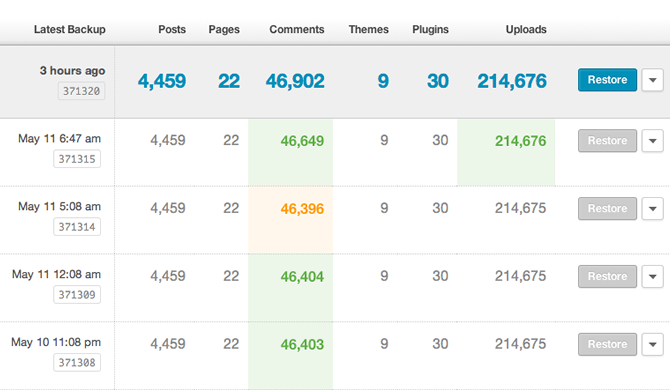Click the Plugins column header
The image size is (670, 390).
[430, 29]
